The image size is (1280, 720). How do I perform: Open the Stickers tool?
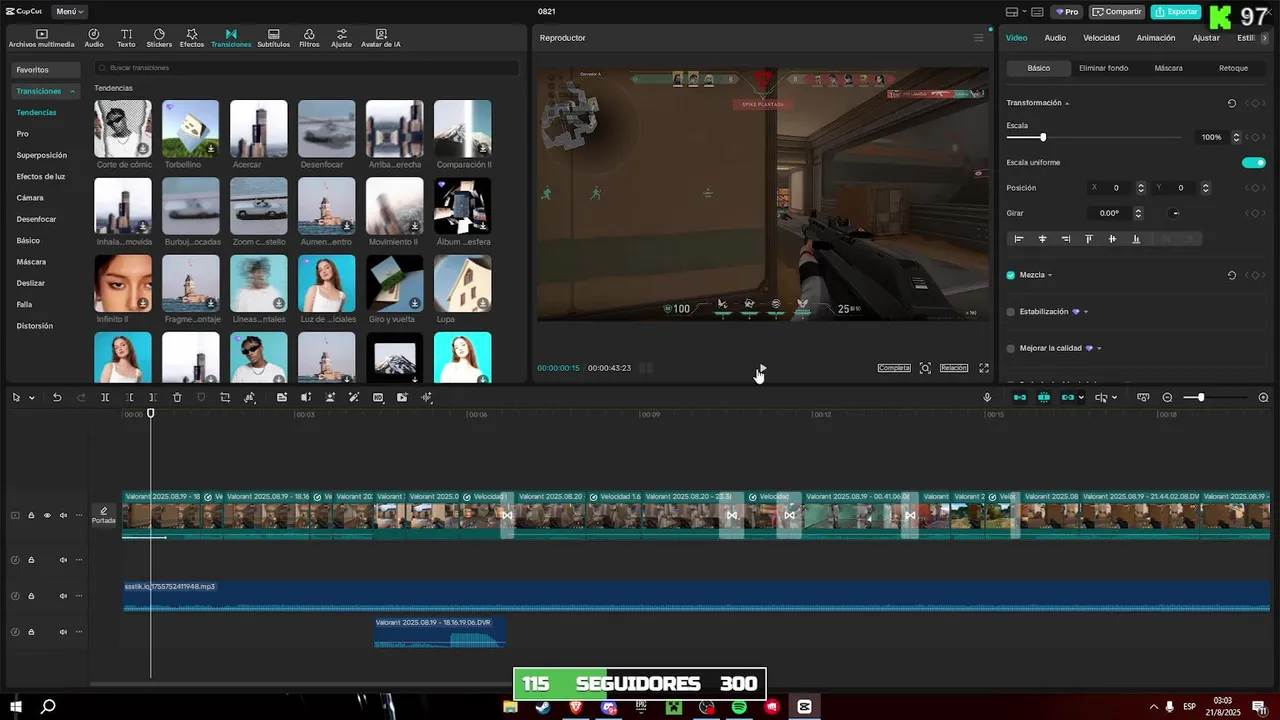tap(159, 38)
